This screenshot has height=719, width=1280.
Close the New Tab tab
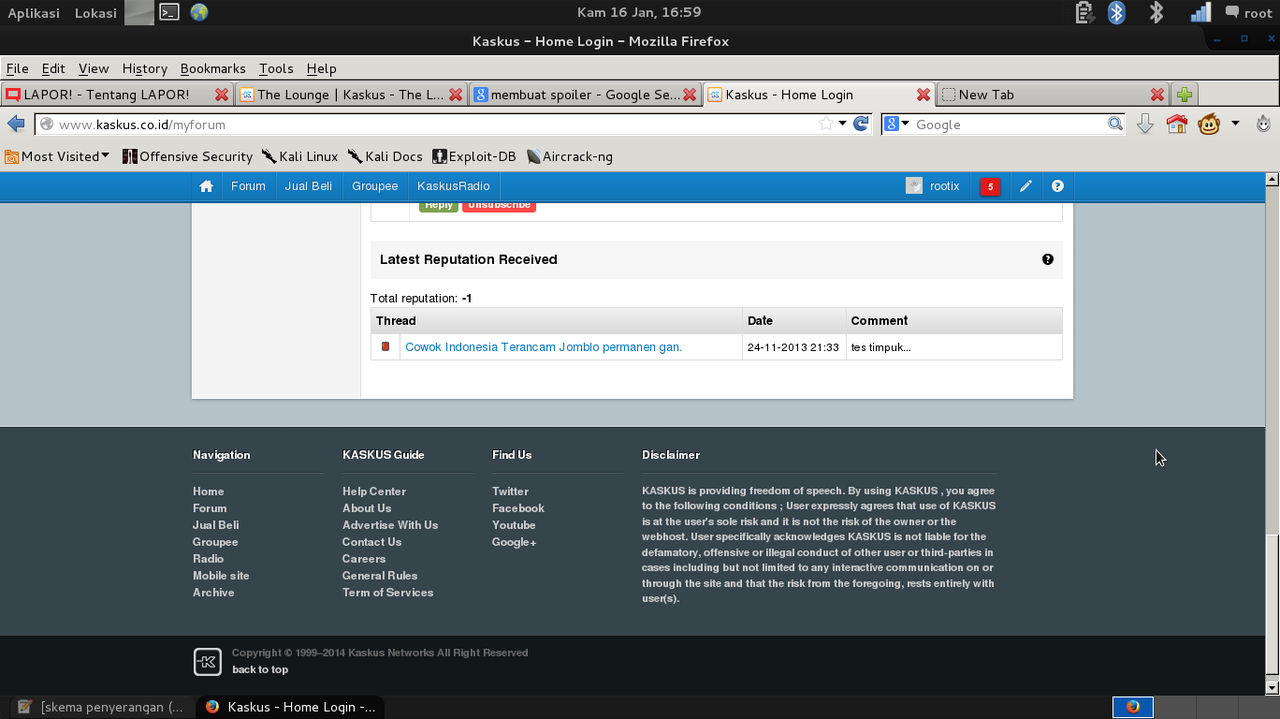click(x=1157, y=94)
